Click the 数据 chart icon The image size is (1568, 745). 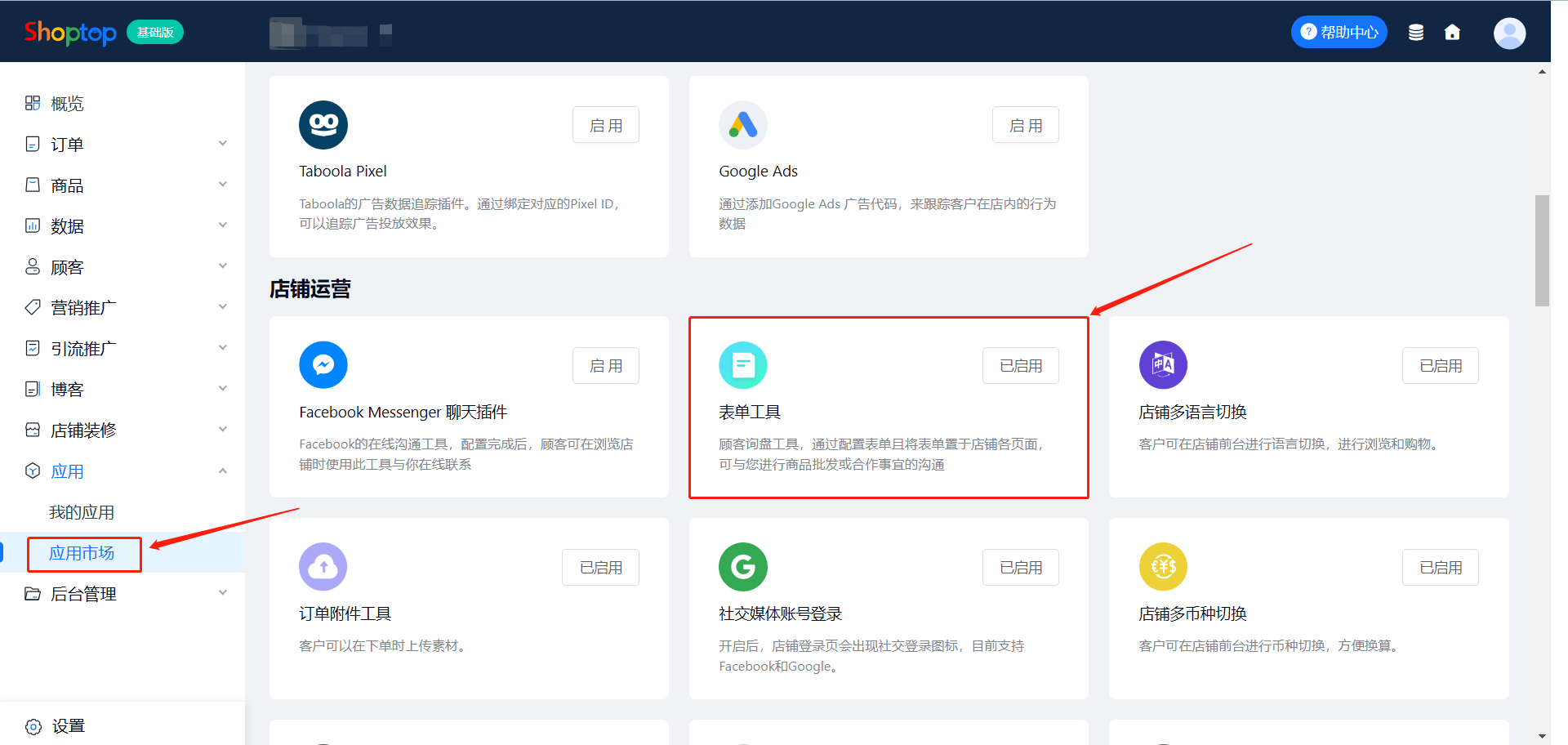tap(33, 225)
